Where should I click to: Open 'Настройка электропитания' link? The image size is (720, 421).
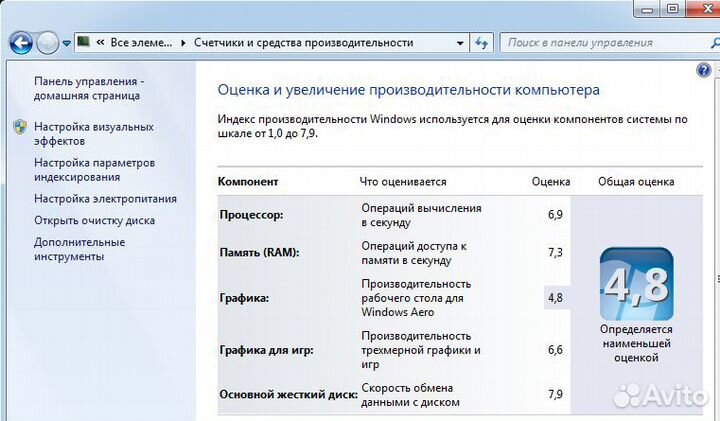[105, 199]
